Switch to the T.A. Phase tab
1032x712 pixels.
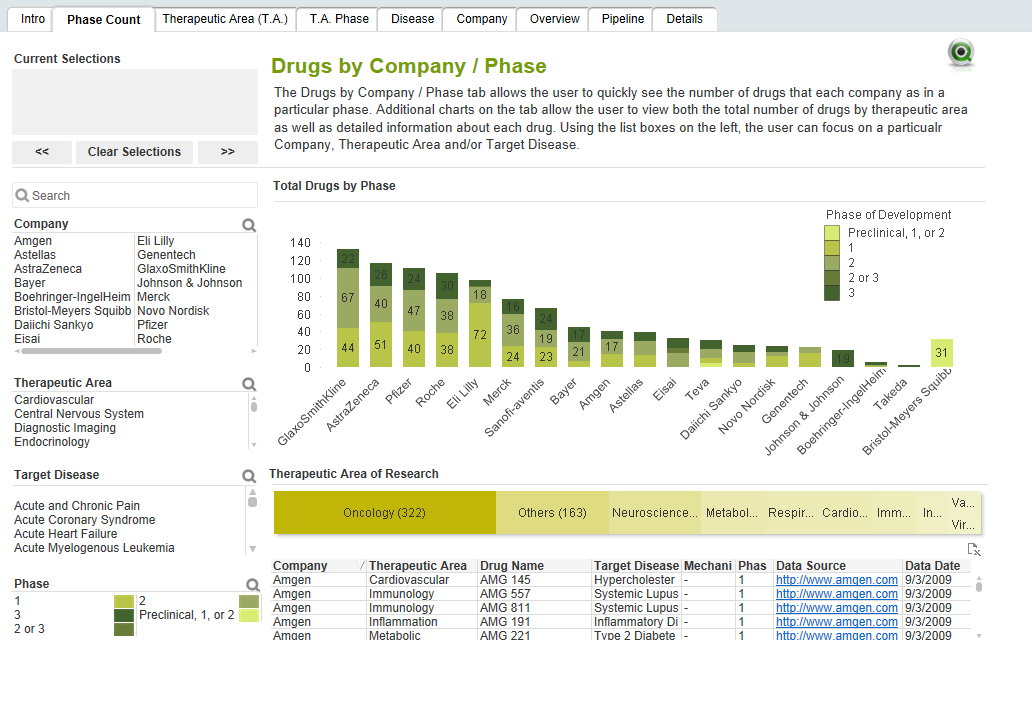pos(339,19)
